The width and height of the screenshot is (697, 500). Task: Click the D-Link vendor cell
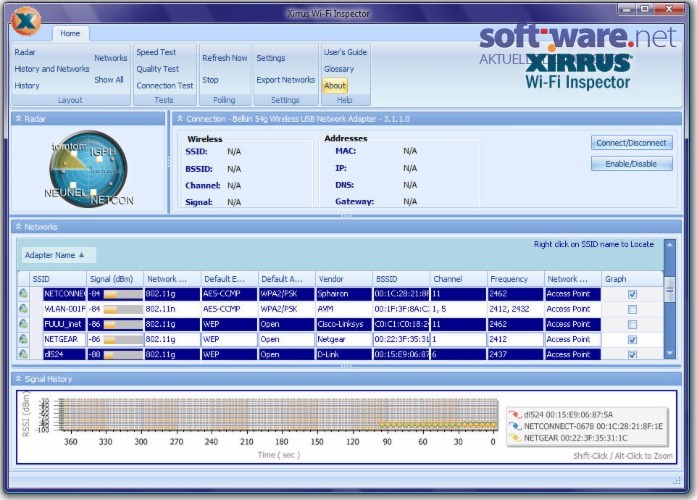344,354
